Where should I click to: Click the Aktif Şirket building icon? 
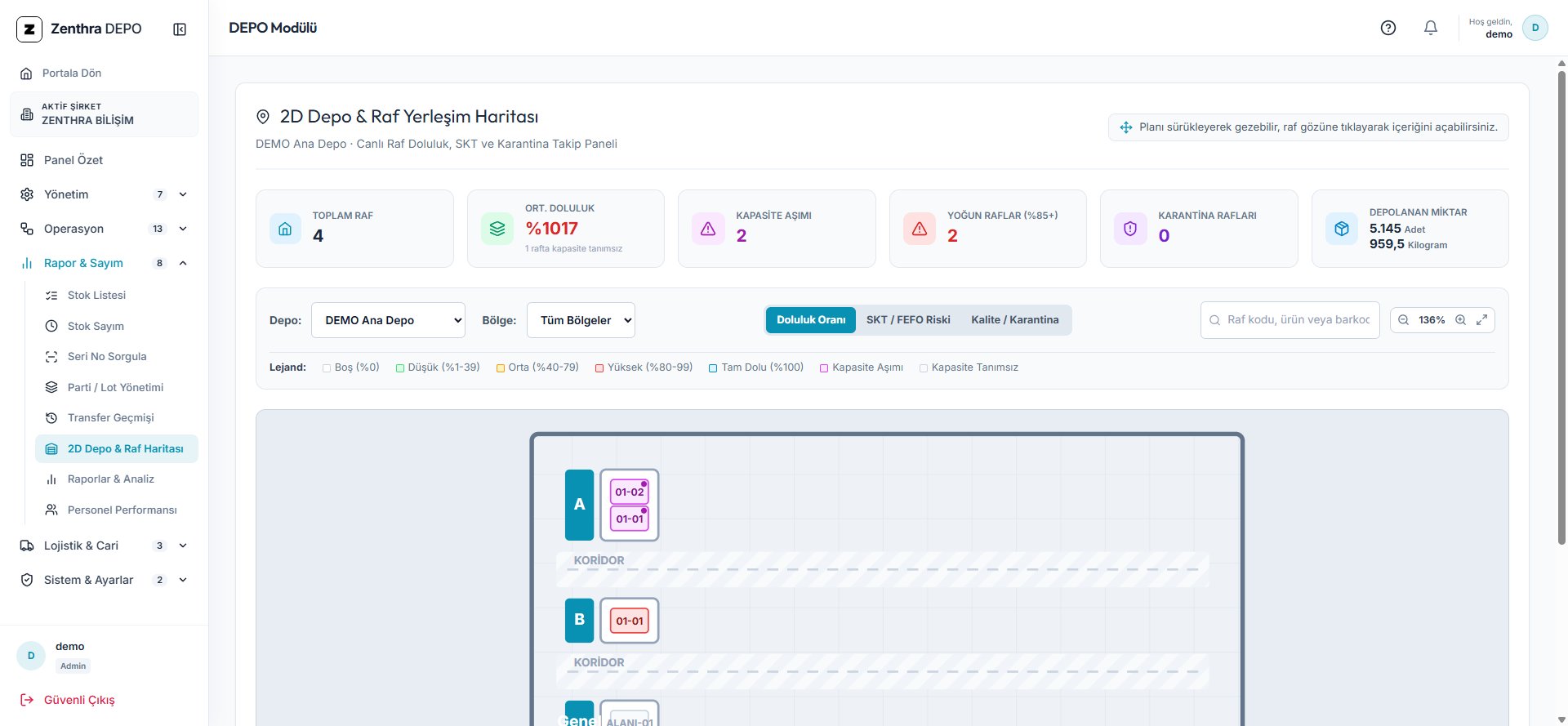pos(27,114)
